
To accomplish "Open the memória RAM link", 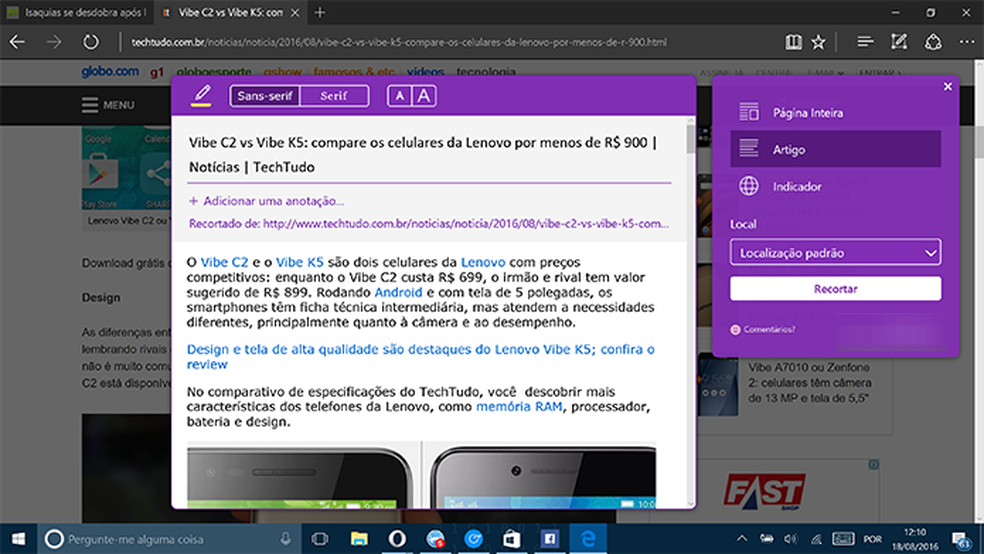I will 518,407.
